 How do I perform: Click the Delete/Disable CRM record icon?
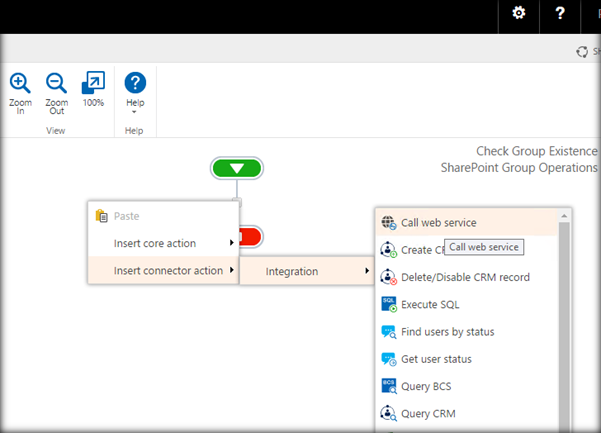(388, 277)
